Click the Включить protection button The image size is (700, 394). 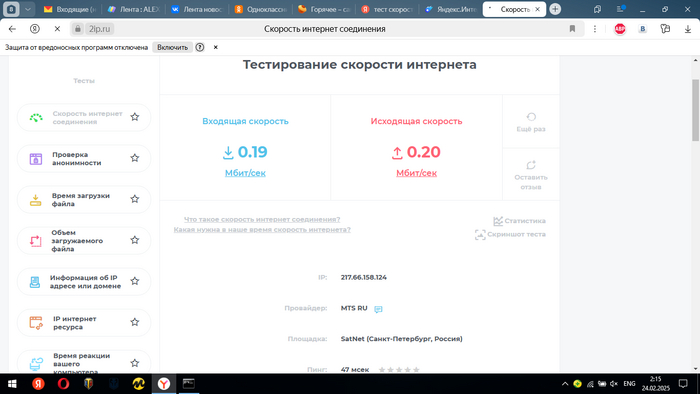point(172,47)
